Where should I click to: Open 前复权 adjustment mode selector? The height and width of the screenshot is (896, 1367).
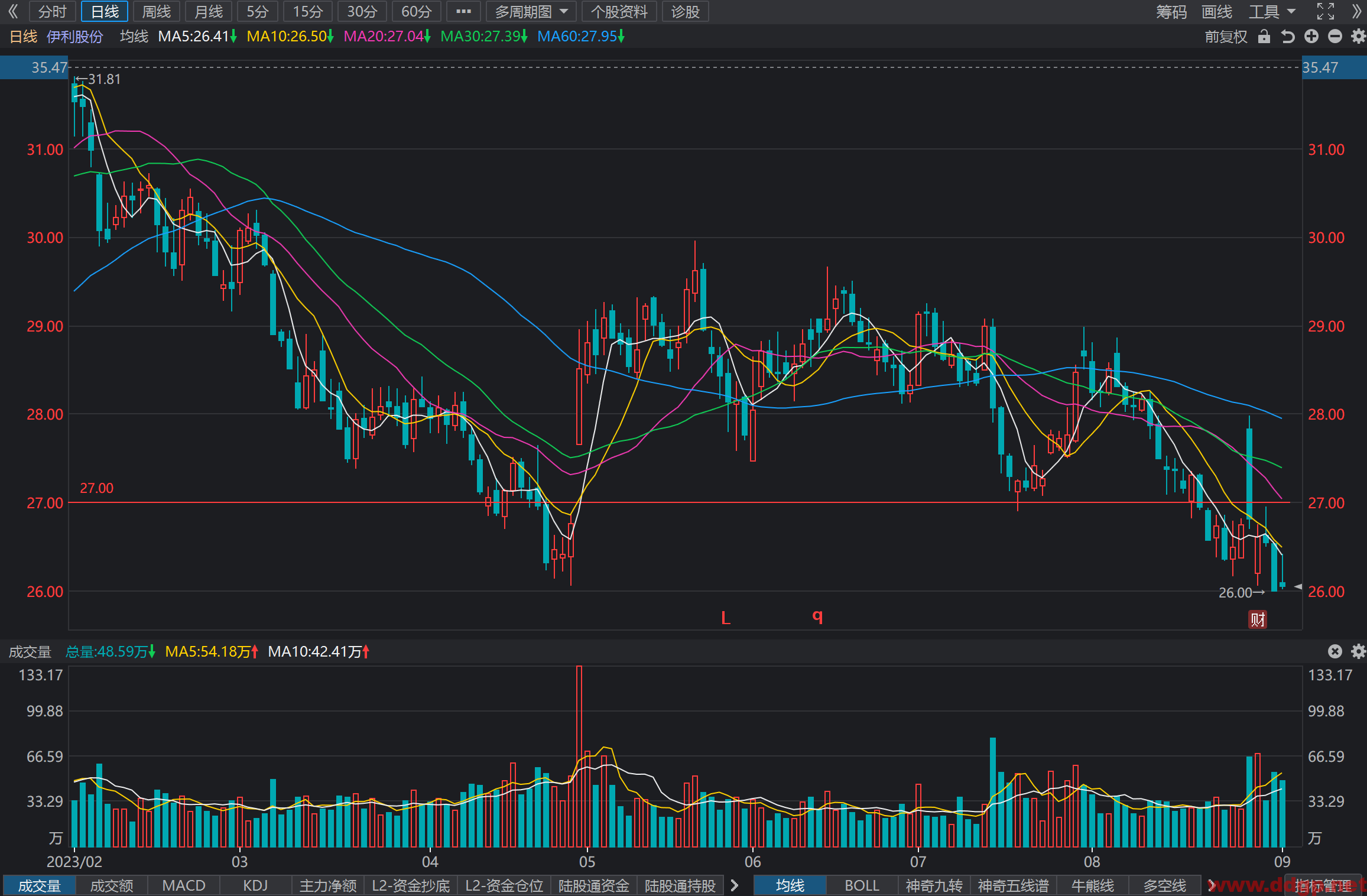pyautogui.click(x=1226, y=37)
